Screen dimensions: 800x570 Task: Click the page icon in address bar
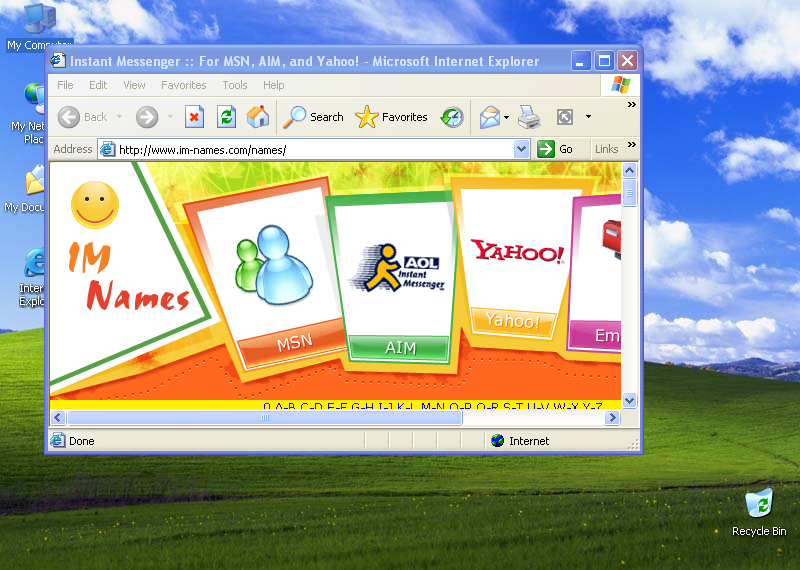(x=107, y=150)
